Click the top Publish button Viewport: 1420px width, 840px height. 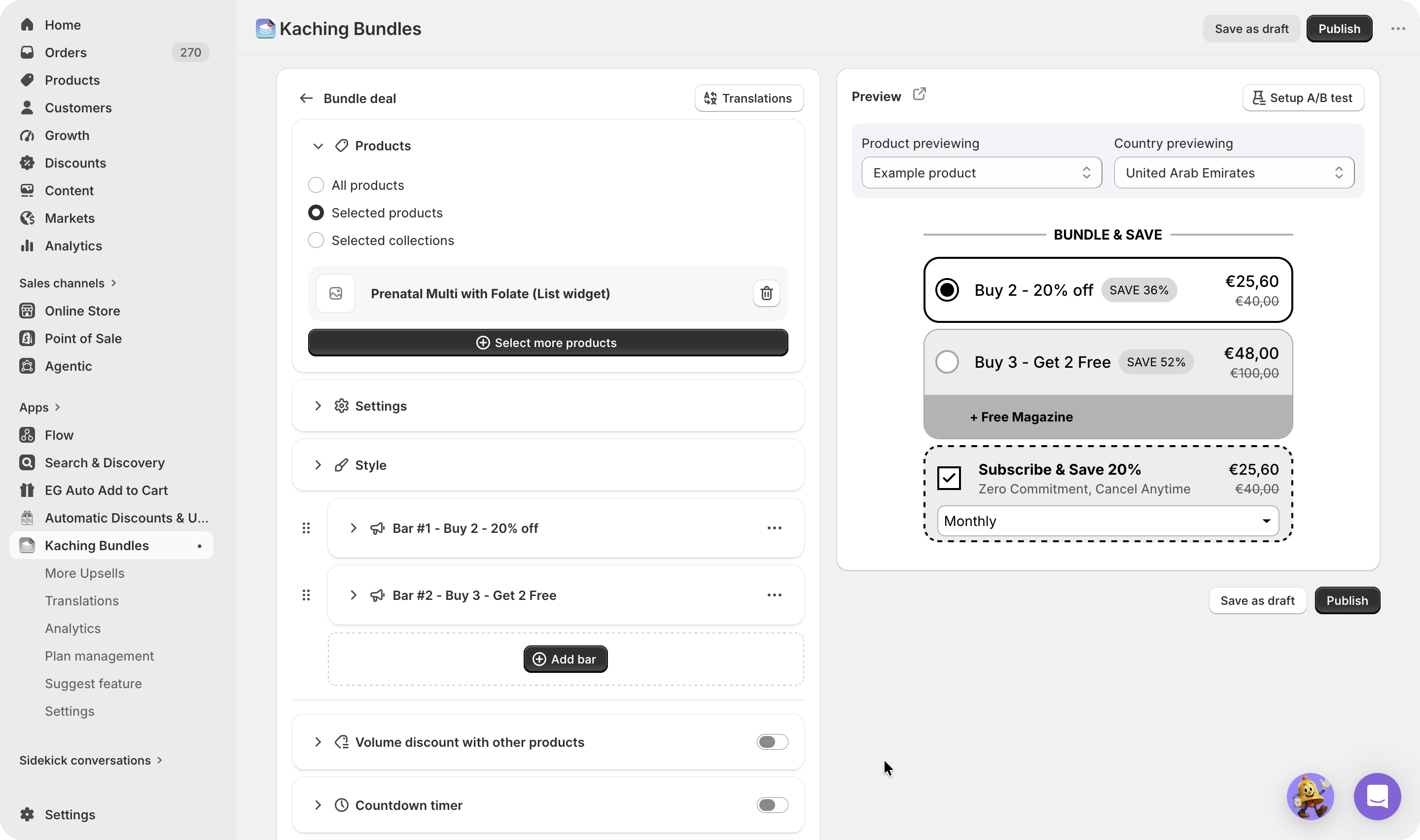click(x=1339, y=29)
